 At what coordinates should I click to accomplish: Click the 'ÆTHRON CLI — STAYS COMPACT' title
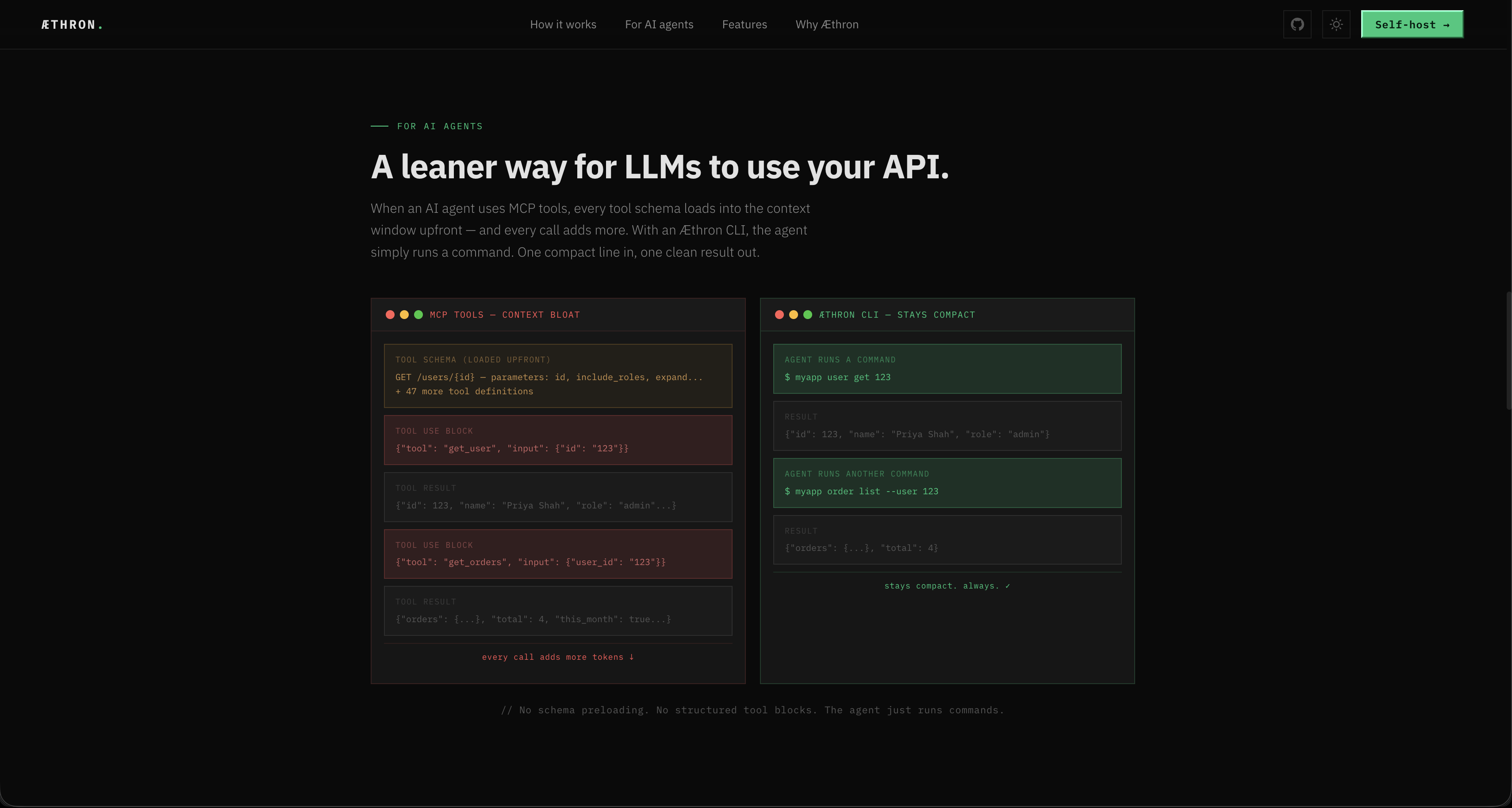(896, 315)
